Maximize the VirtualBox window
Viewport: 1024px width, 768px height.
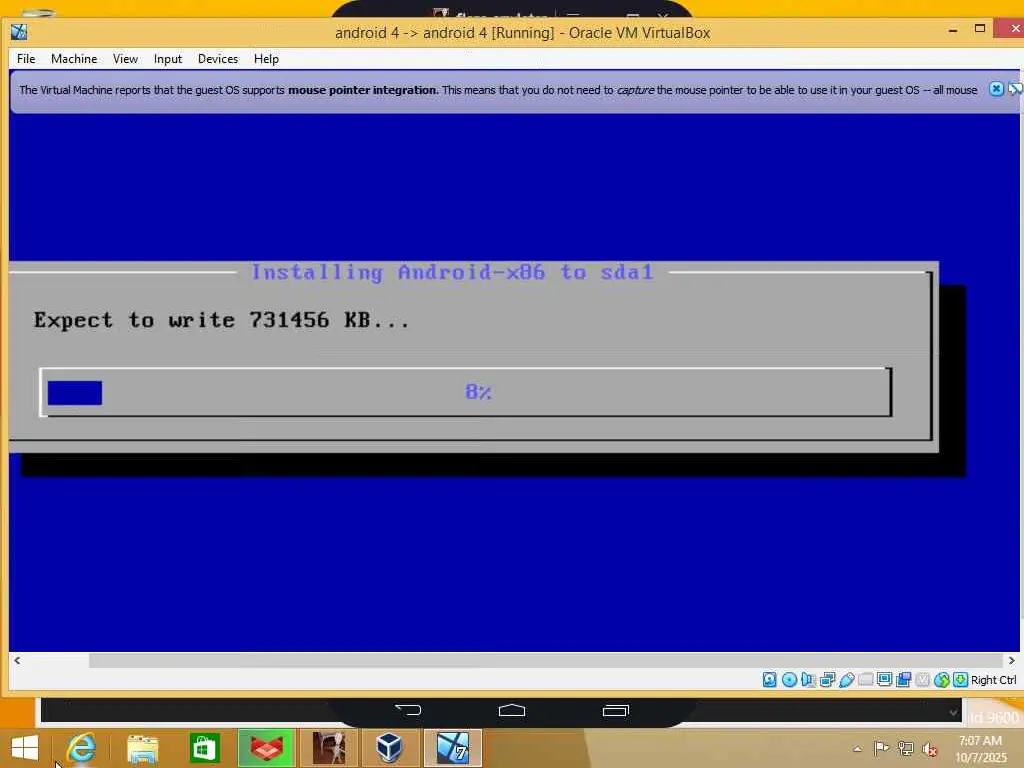tap(980, 29)
